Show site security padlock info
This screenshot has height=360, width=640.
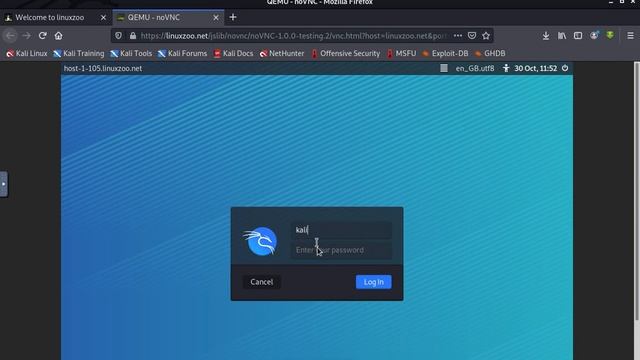(x=133, y=36)
